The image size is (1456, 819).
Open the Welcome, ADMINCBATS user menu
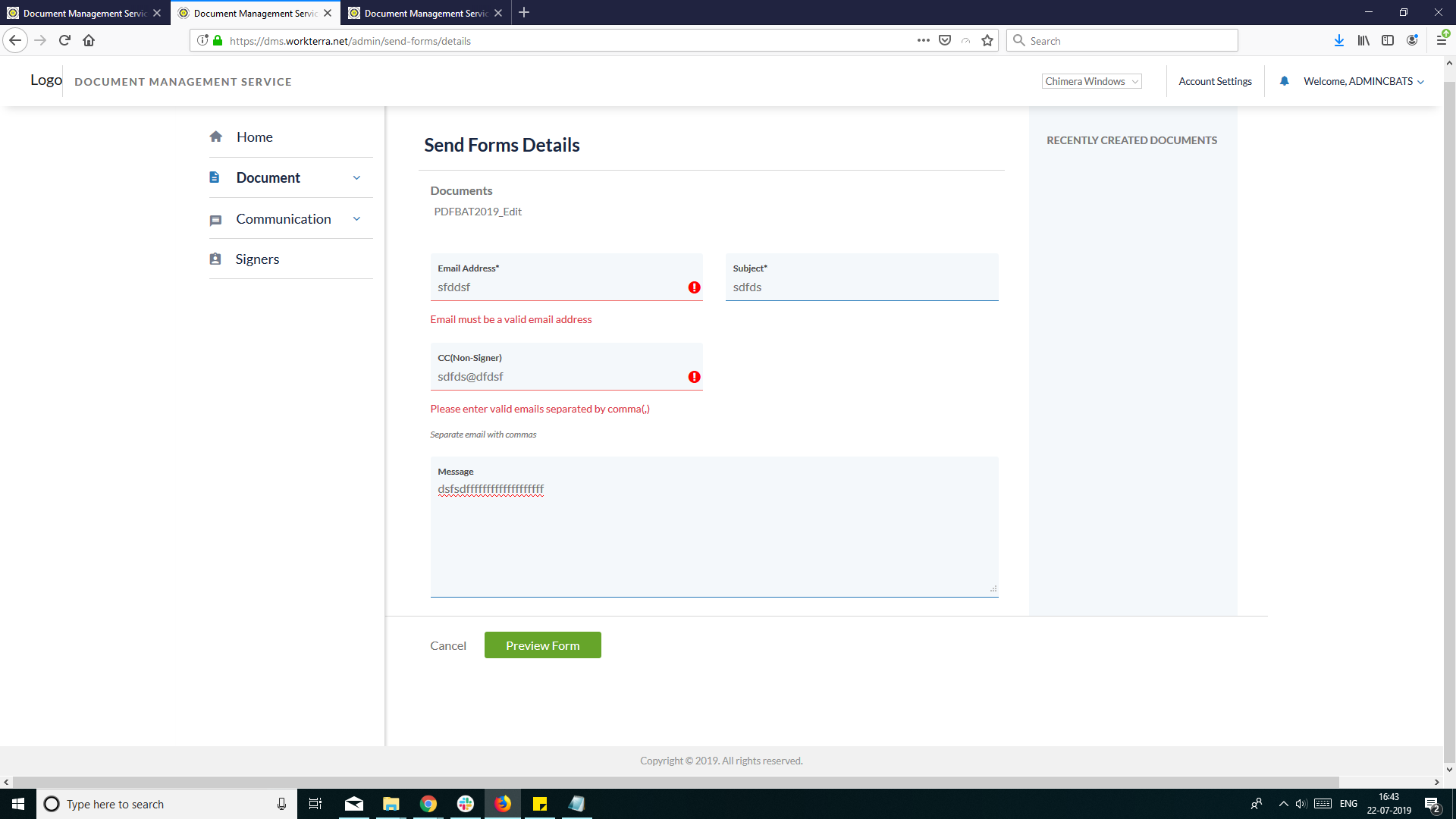pyautogui.click(x=1363, y=81)
